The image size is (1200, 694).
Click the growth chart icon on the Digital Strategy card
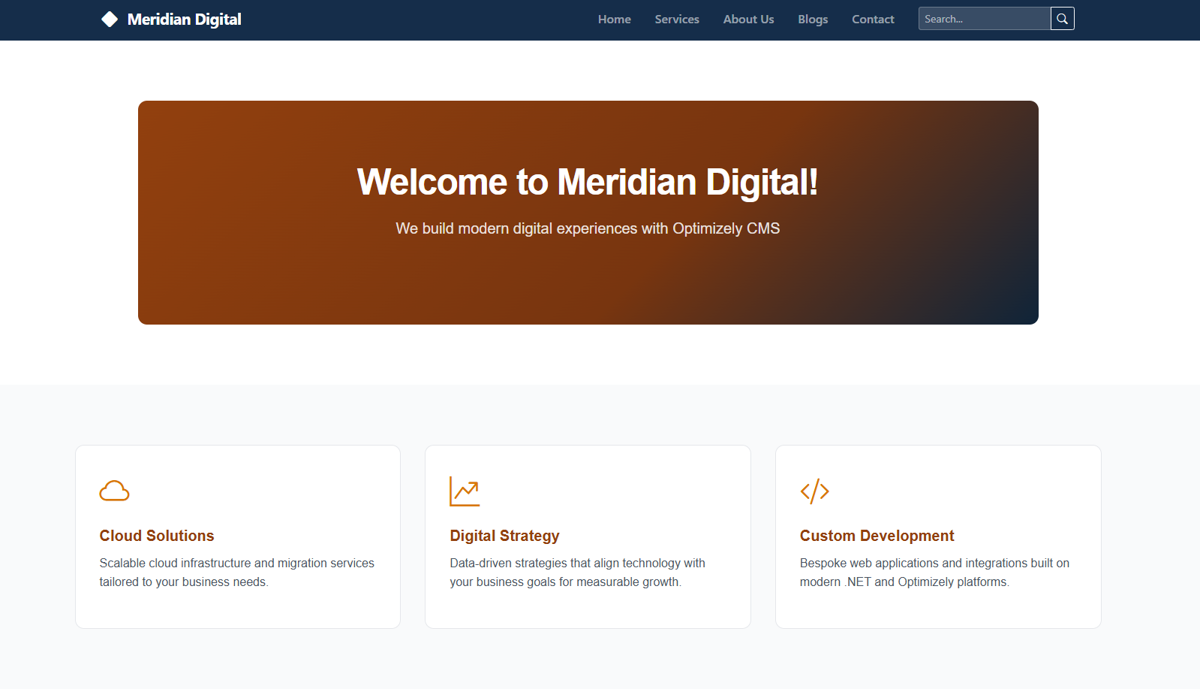point(464,491)
